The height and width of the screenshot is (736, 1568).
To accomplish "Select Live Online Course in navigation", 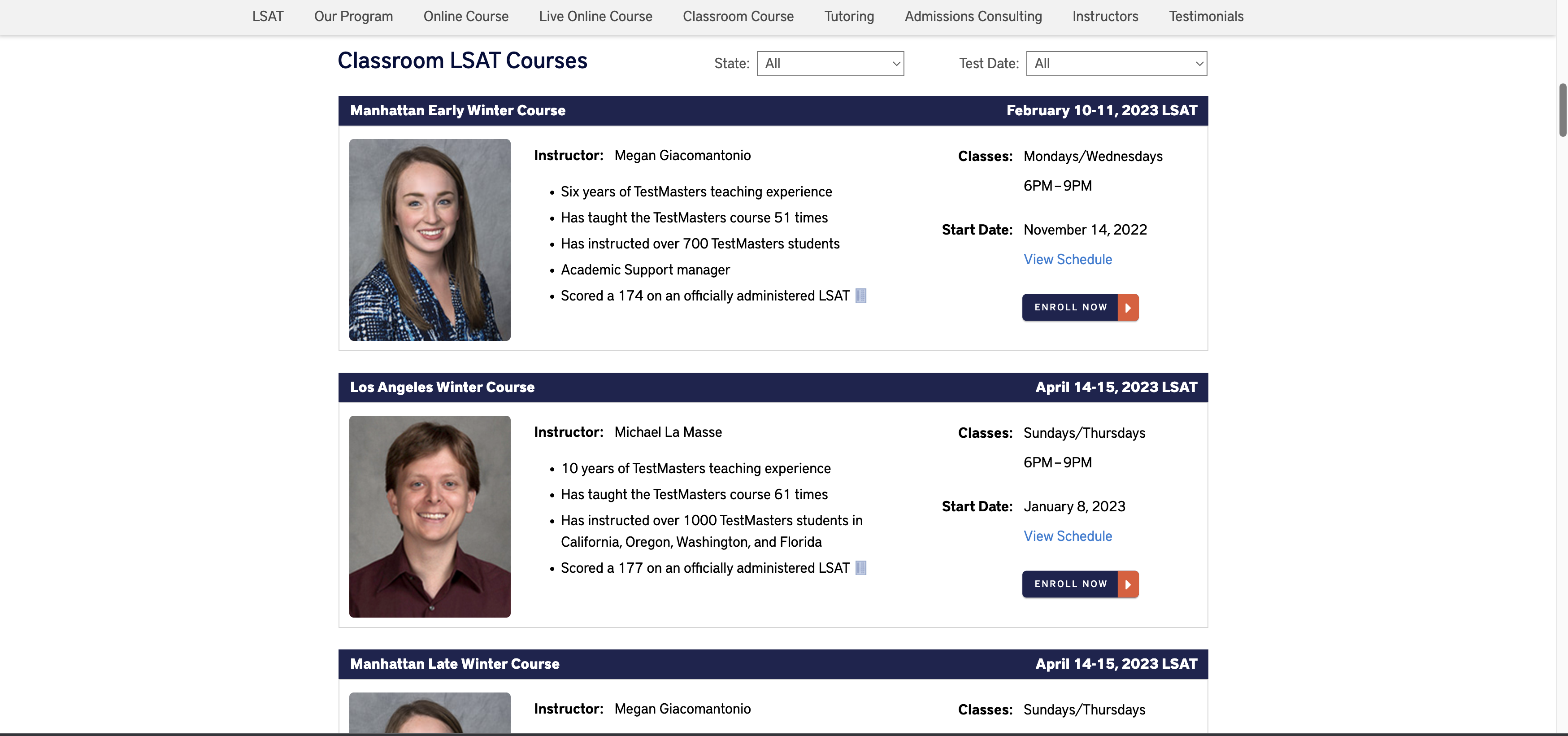I will click(x=595, y=17).
